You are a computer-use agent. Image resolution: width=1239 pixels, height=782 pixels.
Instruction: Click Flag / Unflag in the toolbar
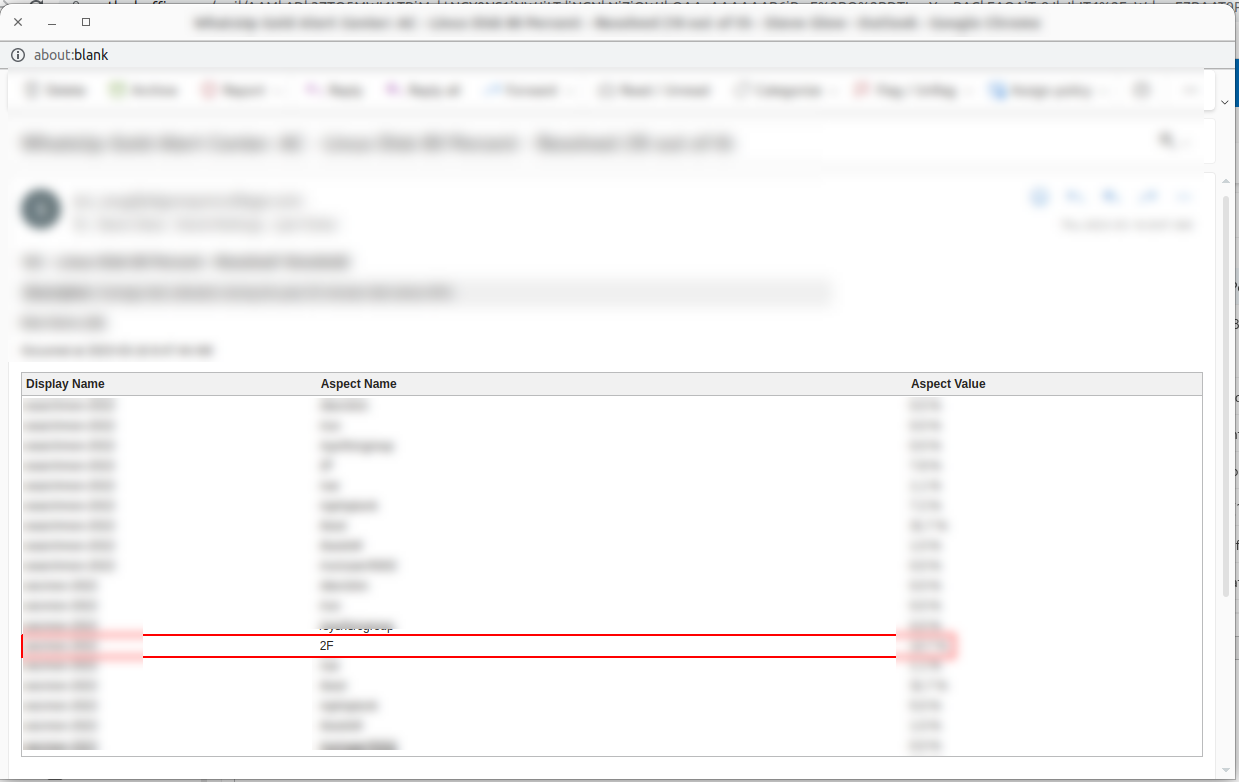pyautogui.click(x=913, y=90)
